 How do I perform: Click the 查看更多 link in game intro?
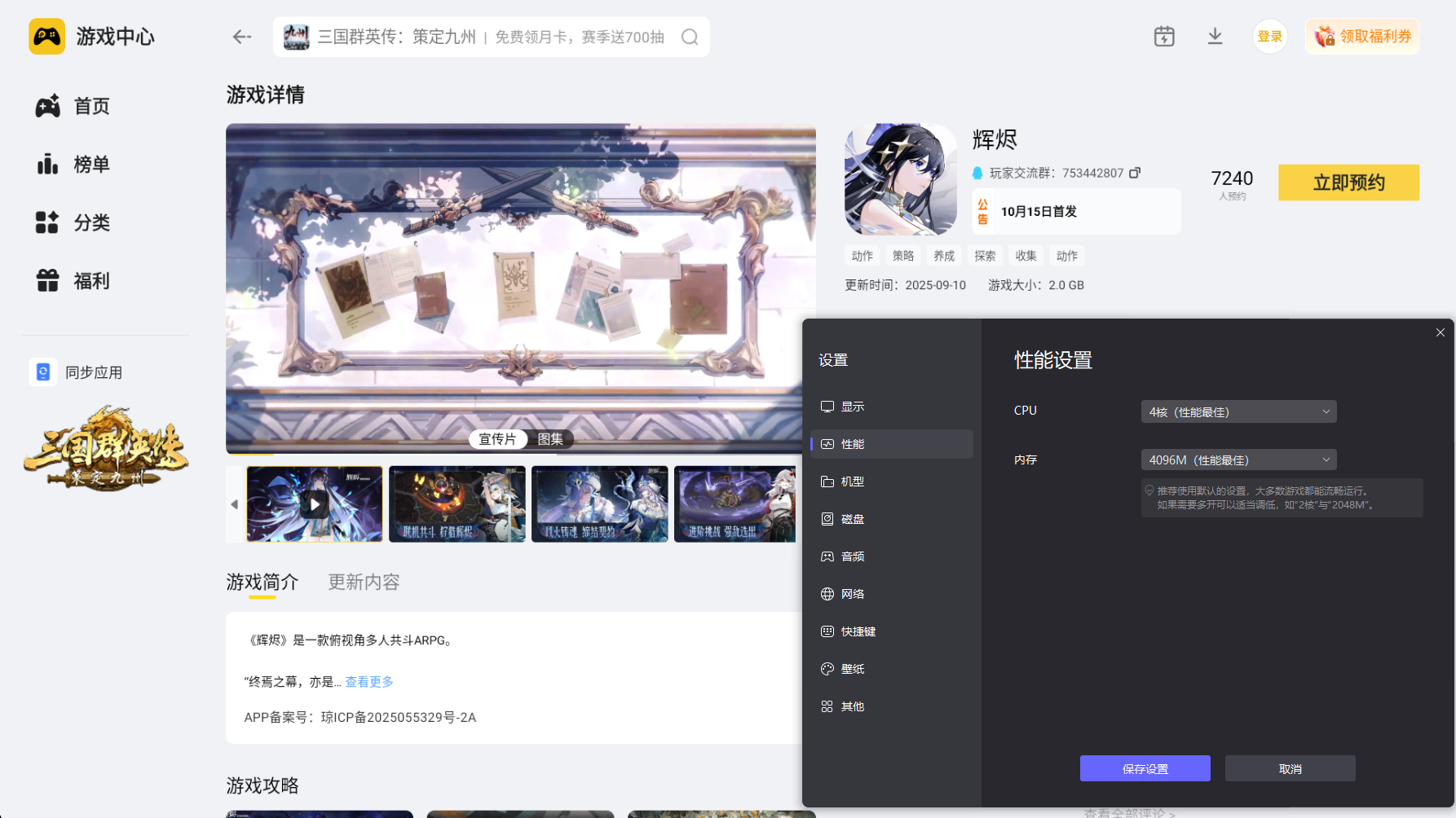(x=368, y=682)
